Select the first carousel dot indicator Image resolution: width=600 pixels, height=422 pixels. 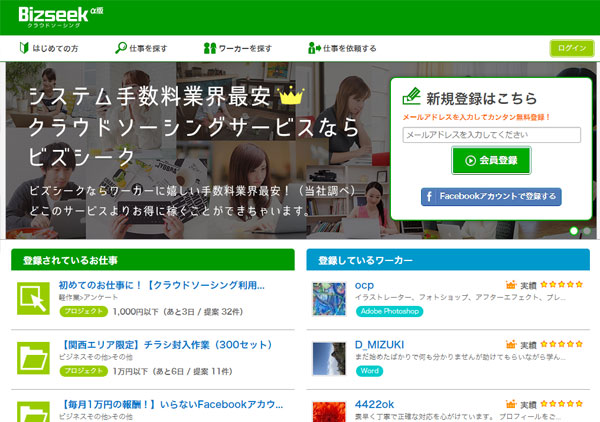point(574,231)
